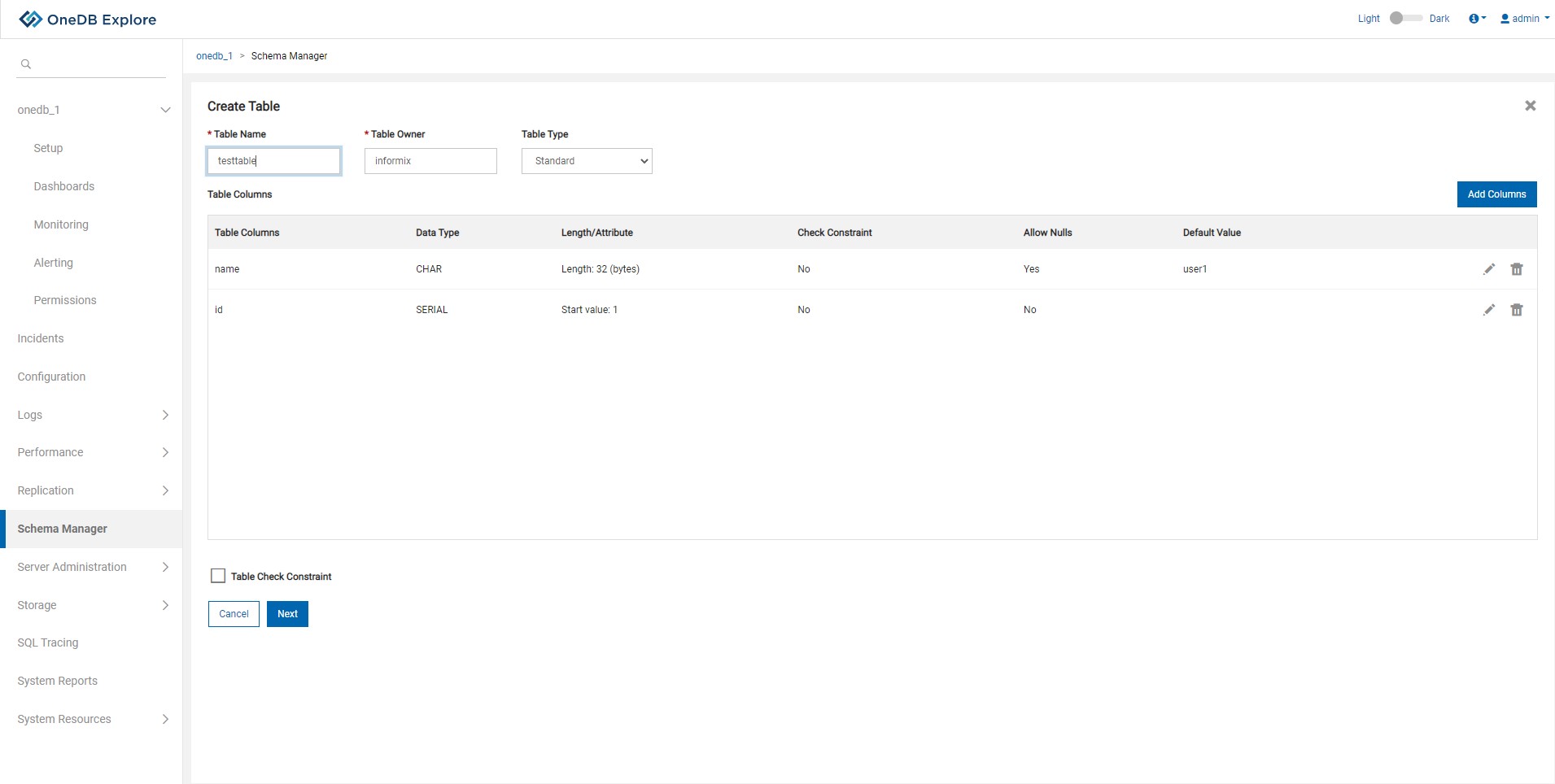
Task: Click the Add Columns button
Action: pyautogui.click(x=1496, y=194)
